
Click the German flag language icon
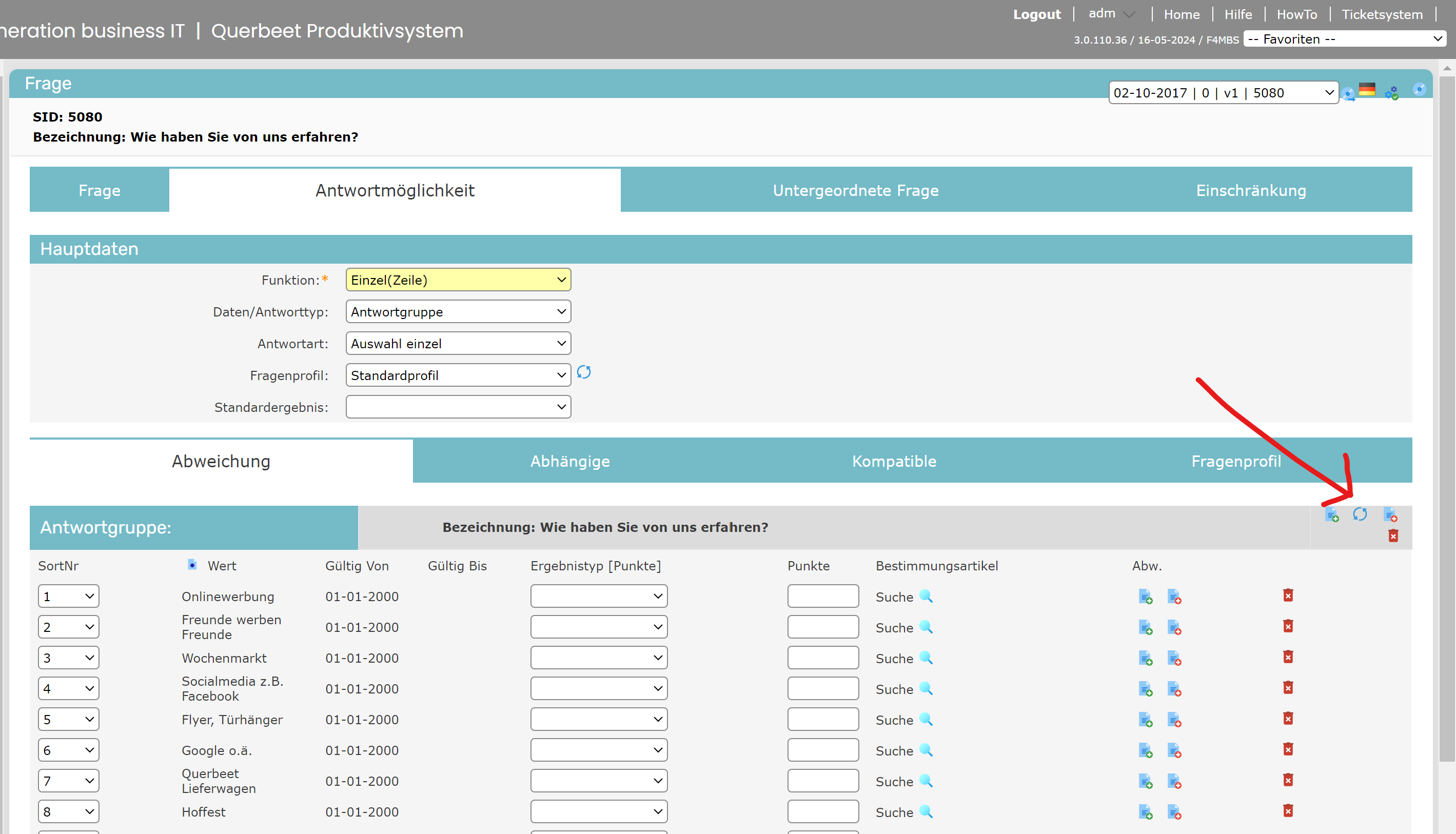tap(1367, 90)
